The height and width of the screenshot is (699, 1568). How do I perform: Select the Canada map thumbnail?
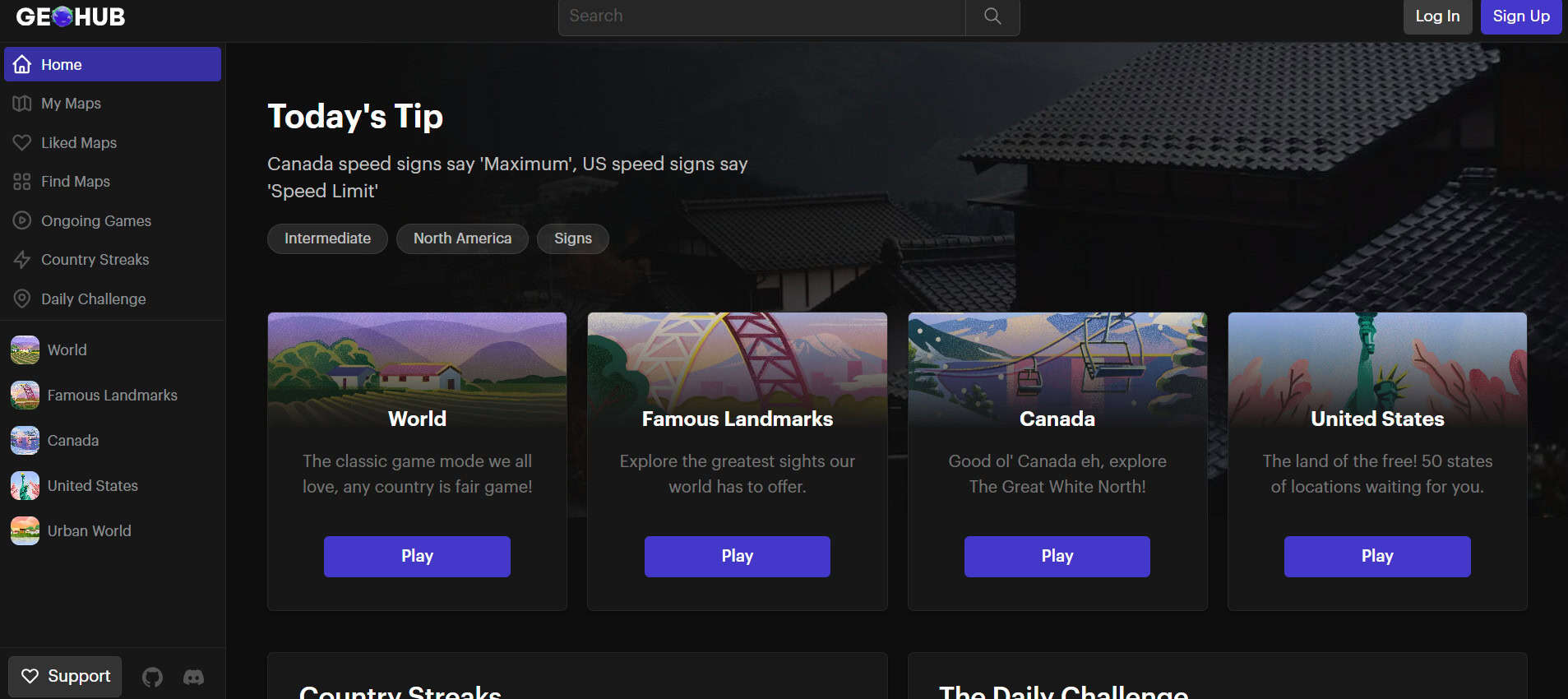(25, 440)
